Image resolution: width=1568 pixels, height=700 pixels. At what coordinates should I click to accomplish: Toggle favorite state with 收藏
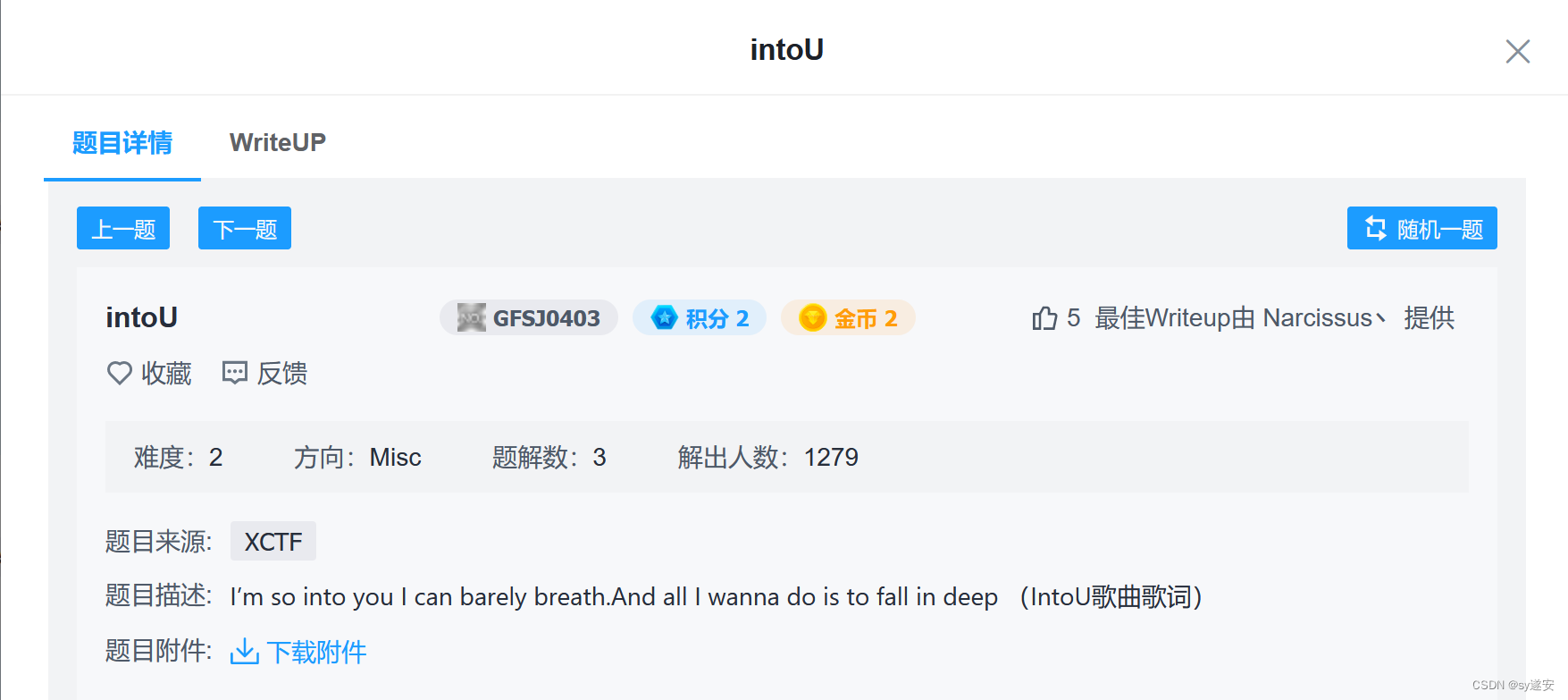pyautogui.click(x=167, y=374)
